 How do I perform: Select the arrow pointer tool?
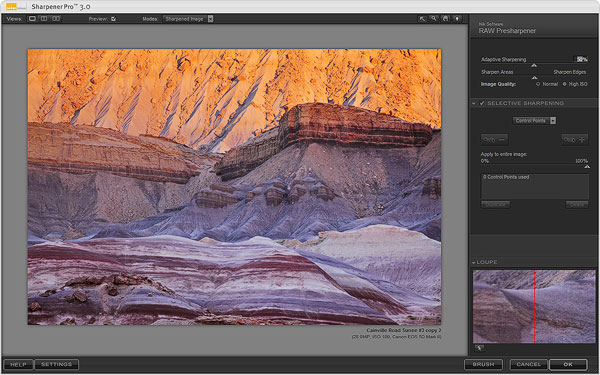422,19
